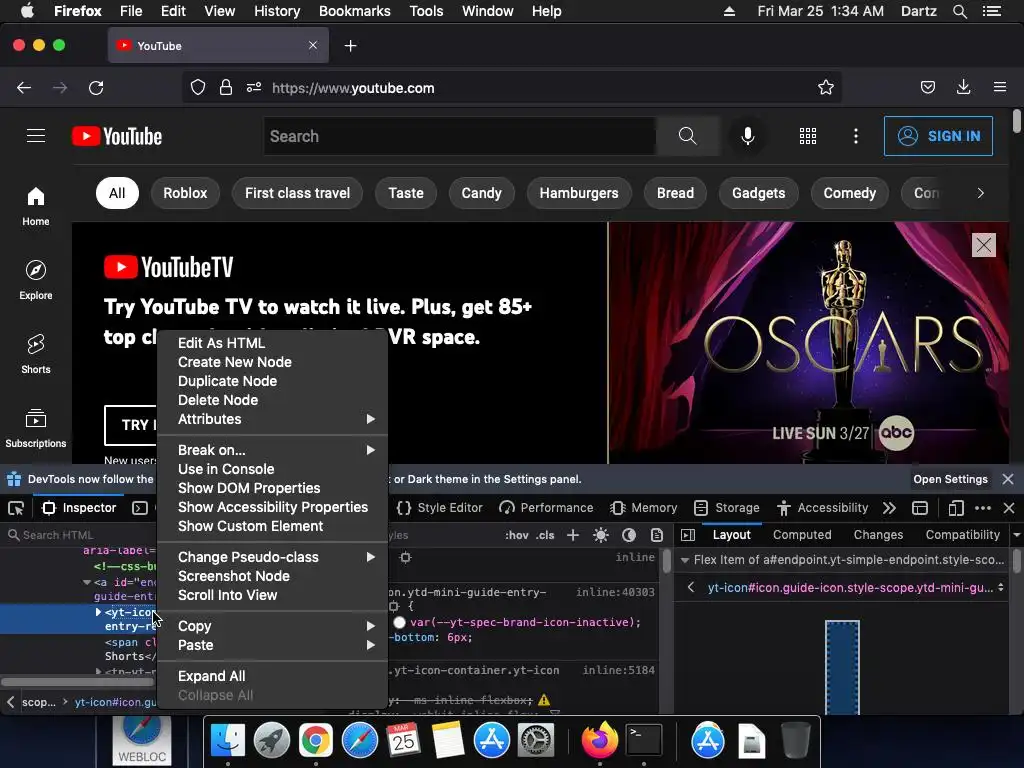Image resolution: width=1024 pixels, height=768 pixels.
Task: Open the YouTube apps grid
Action: [x=808, y=136]
